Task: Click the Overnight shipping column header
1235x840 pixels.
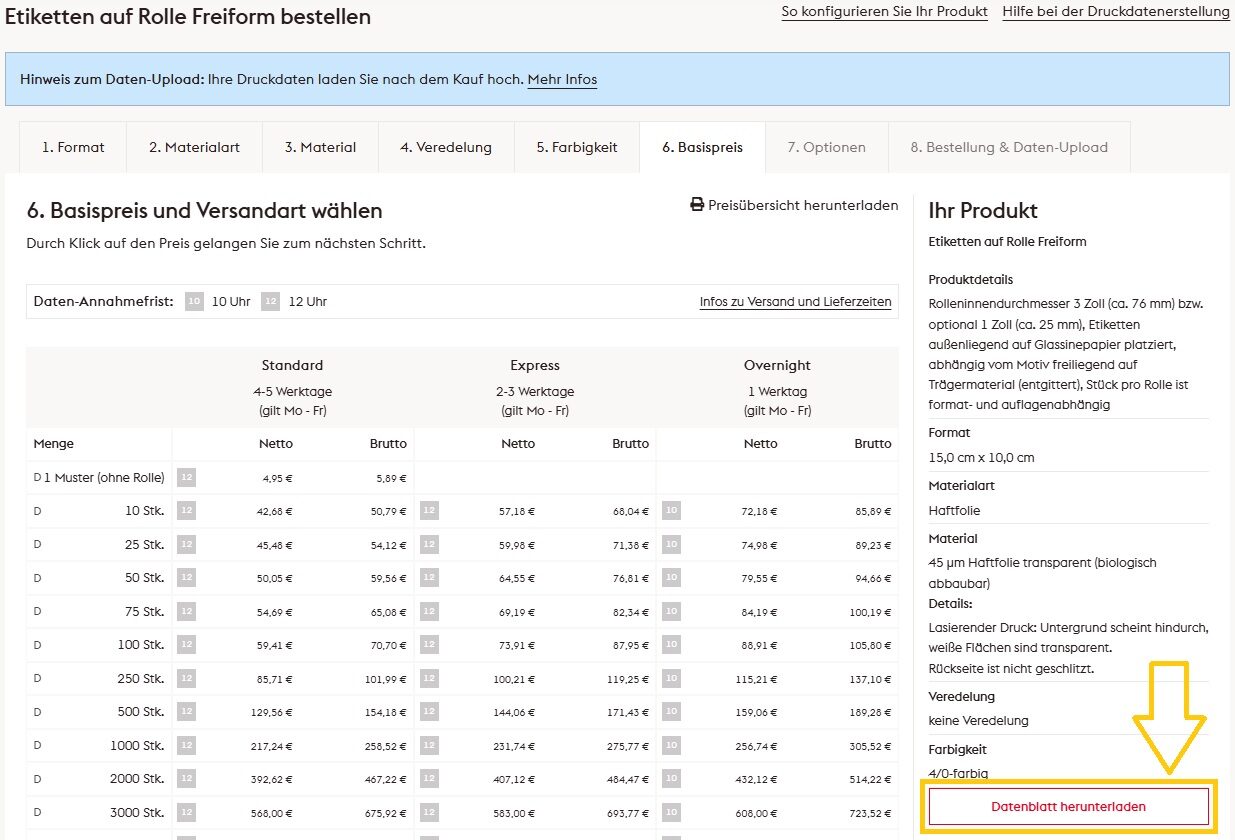Action: [777, 366]
